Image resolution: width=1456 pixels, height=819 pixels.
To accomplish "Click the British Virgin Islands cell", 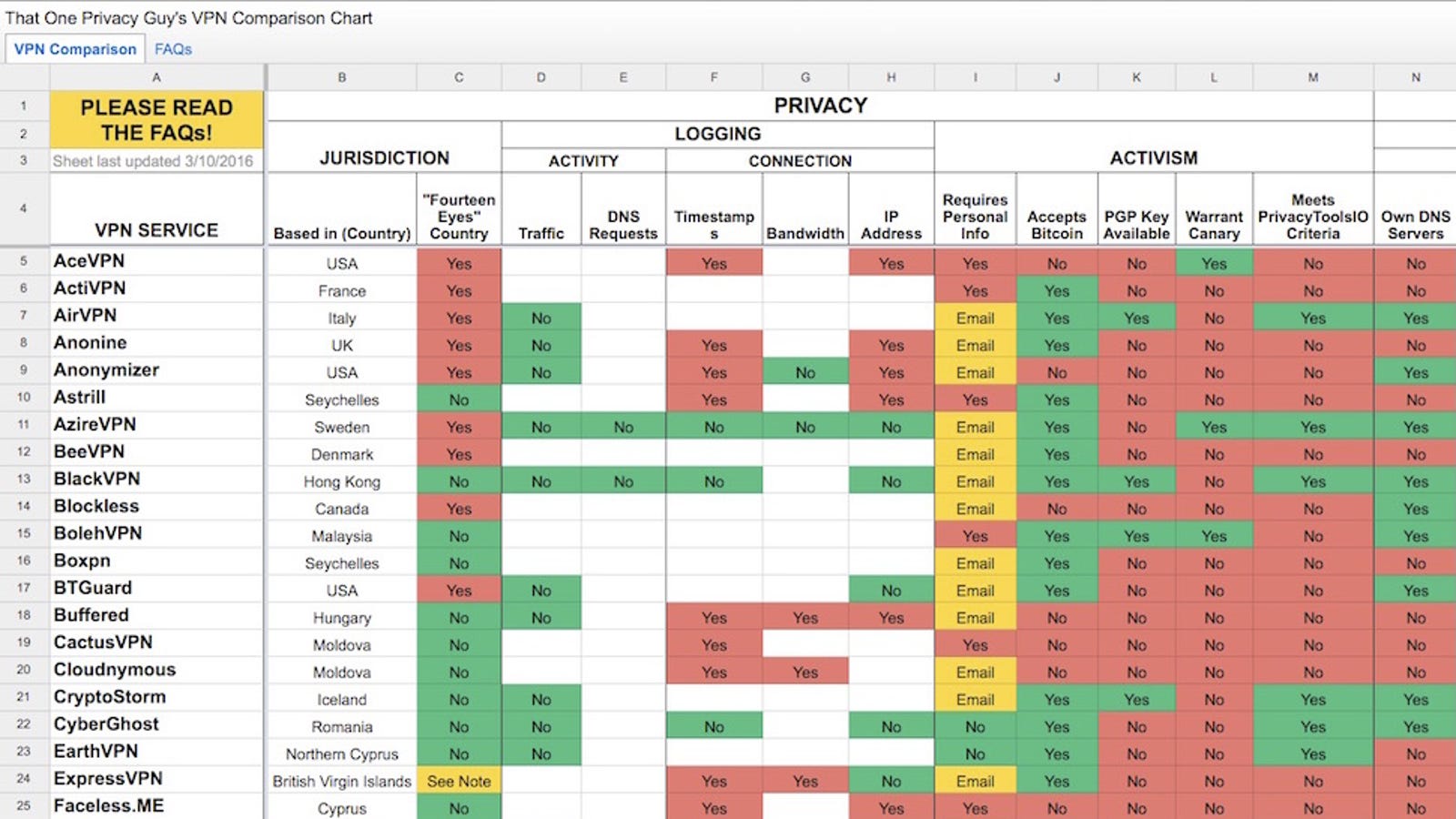I will click(342, 781).
